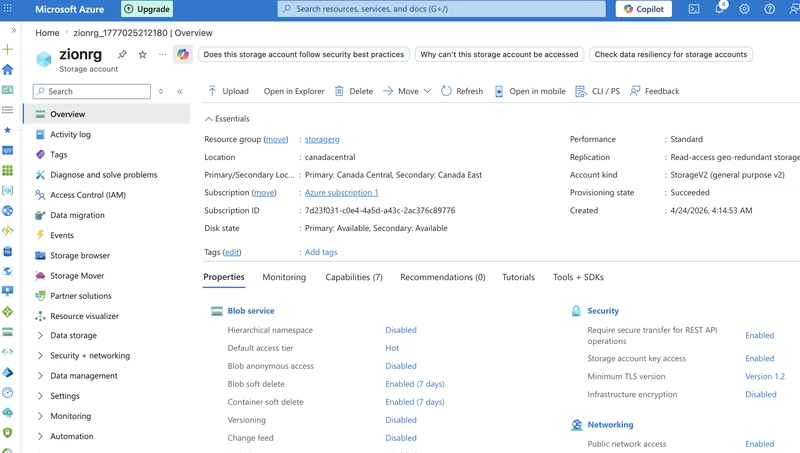Launch Cloud Shell from the top bar
Image resolution: width=800 pixels, height=453 pixels.
[694, 9]
